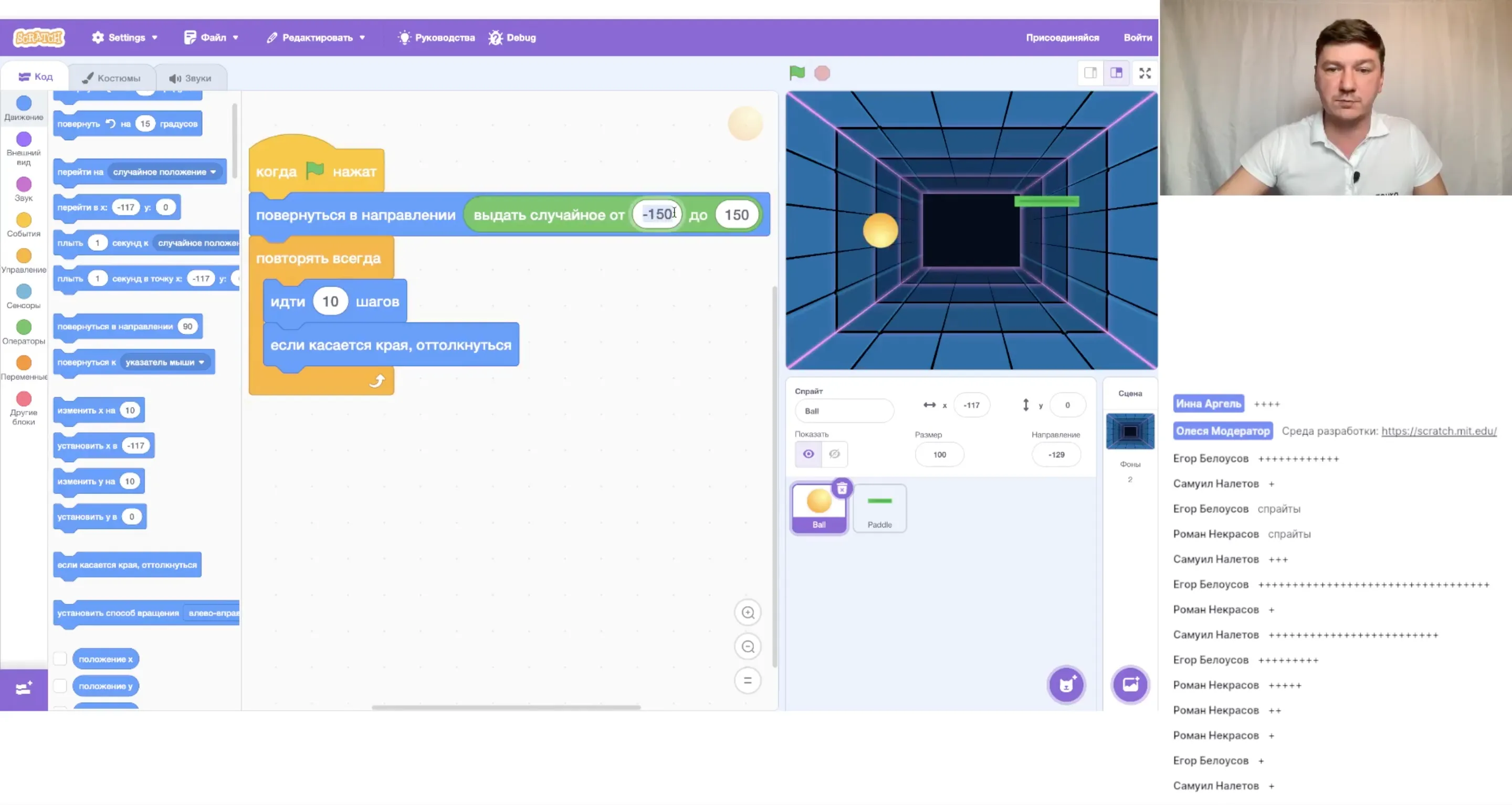
Task: Open the Settings dropdown menu
Action: (125, 38)
